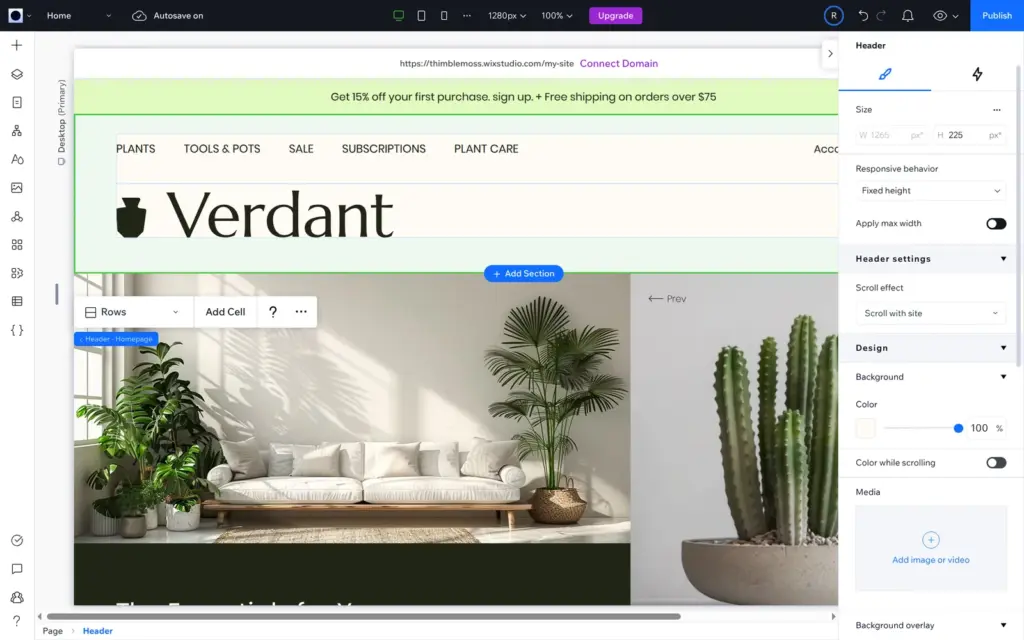The image size is (1024, 640).
Task: Switch to Interactions lightning tab
Action: [977, 74]
